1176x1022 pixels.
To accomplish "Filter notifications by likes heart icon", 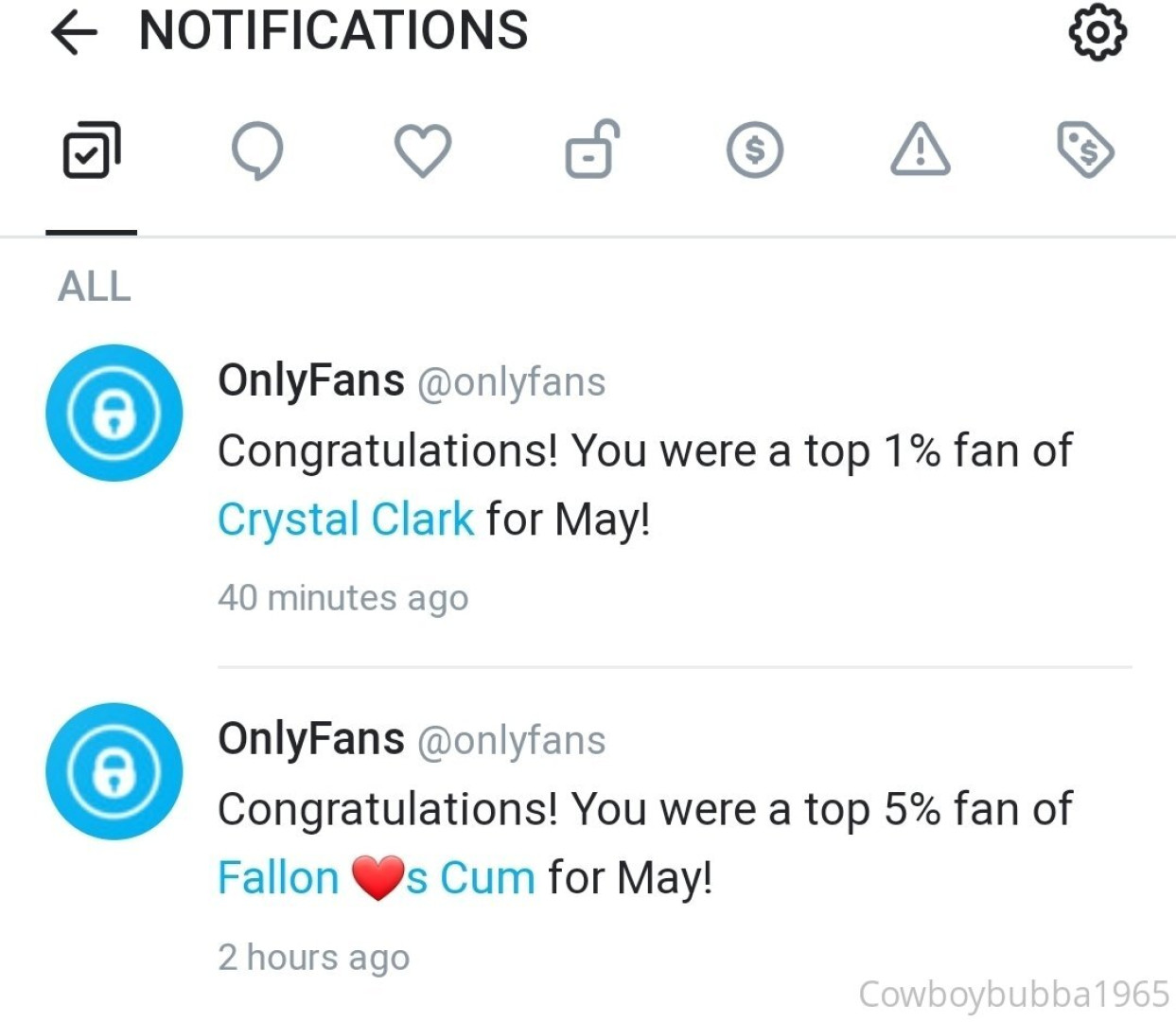I will click(x=422, y=150).
